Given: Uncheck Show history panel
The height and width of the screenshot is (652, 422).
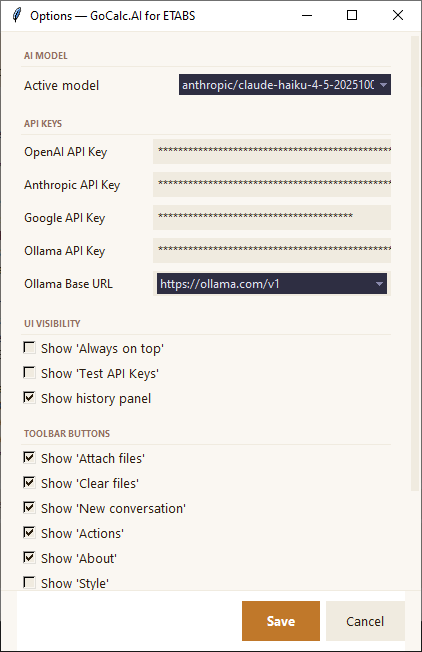Looking at the screenshot, I should click(30, 398).
